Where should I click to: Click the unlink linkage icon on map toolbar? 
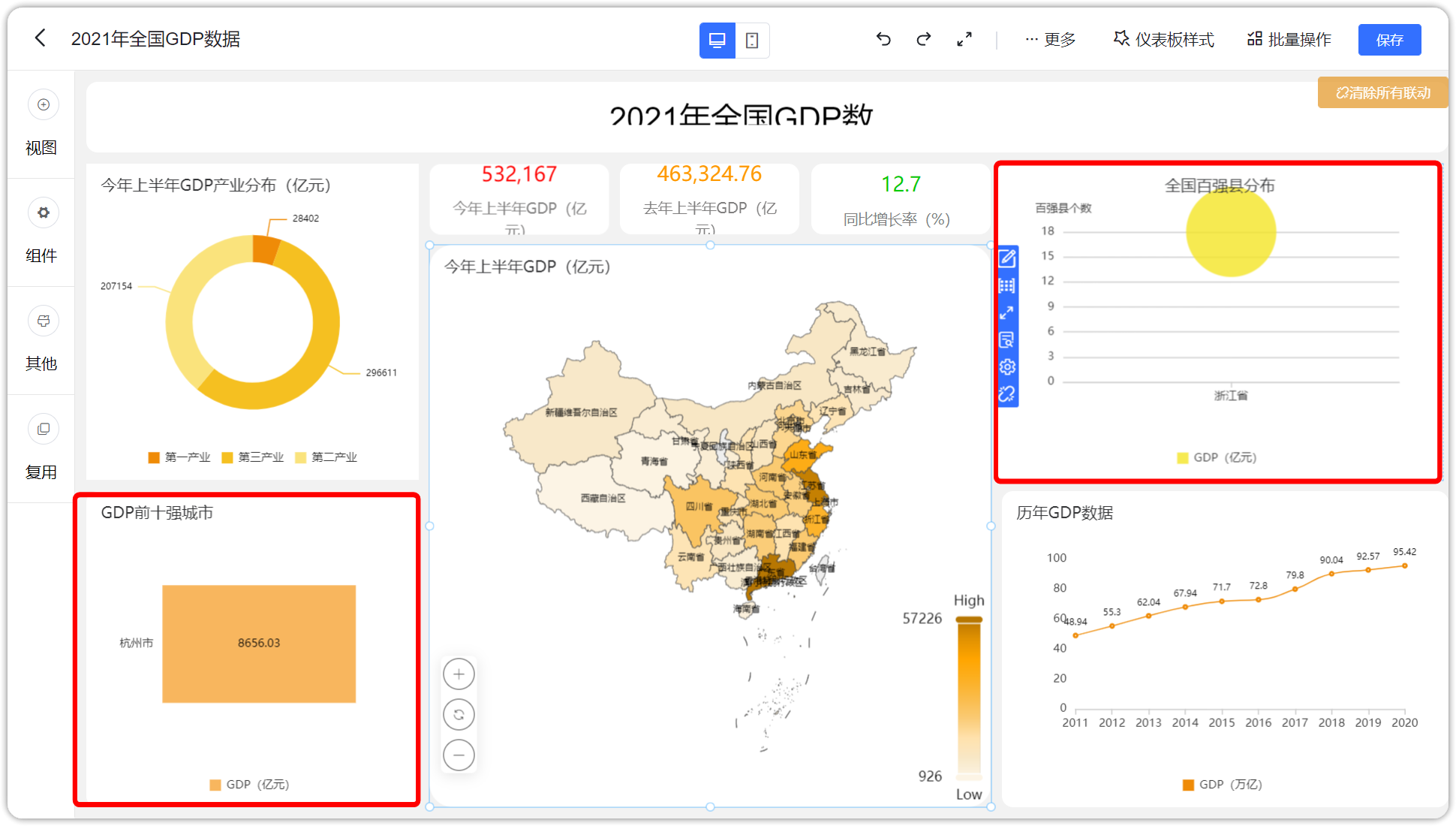(1007, 393)
